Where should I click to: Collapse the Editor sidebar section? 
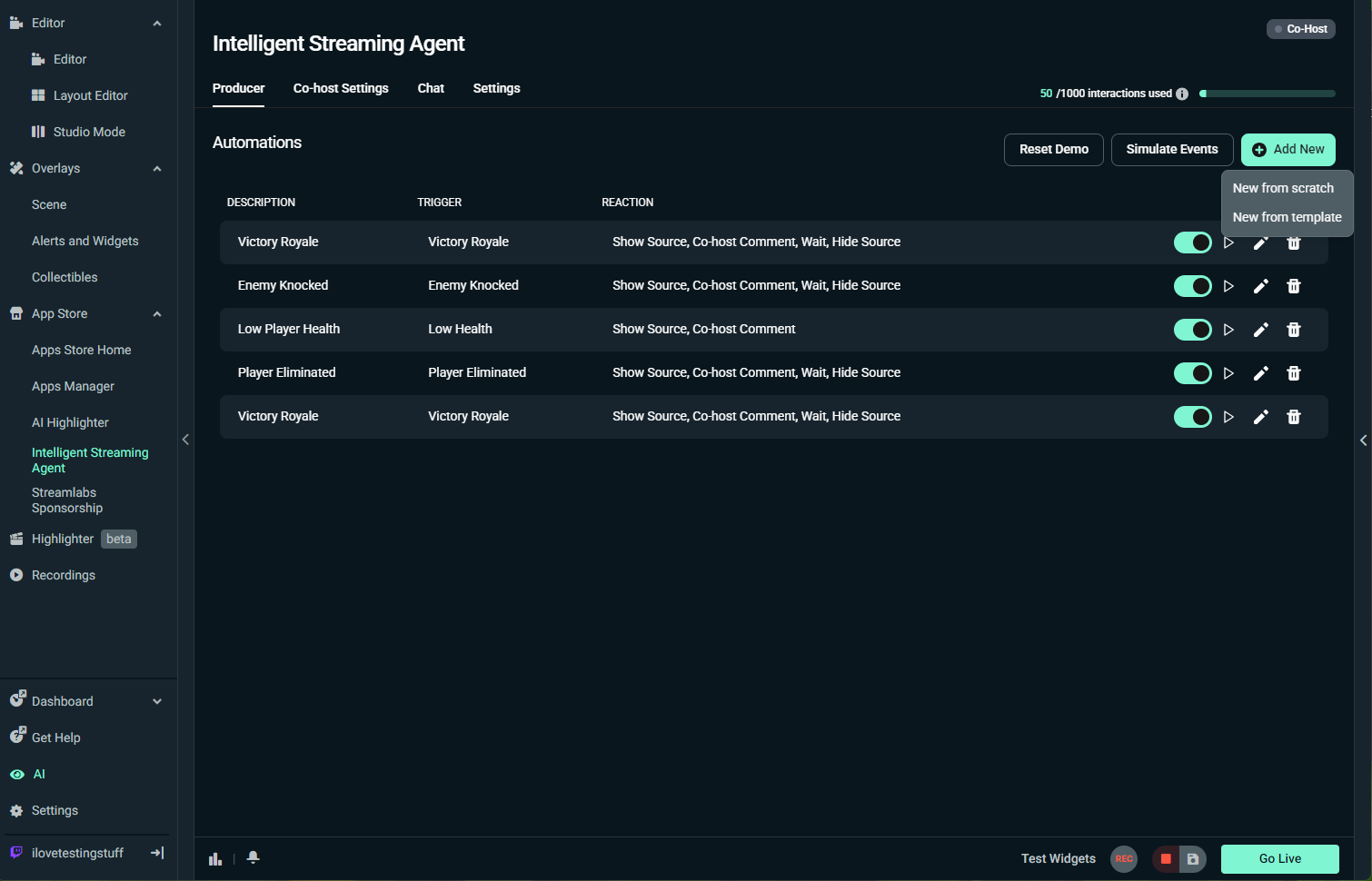(x=156, y=22)
